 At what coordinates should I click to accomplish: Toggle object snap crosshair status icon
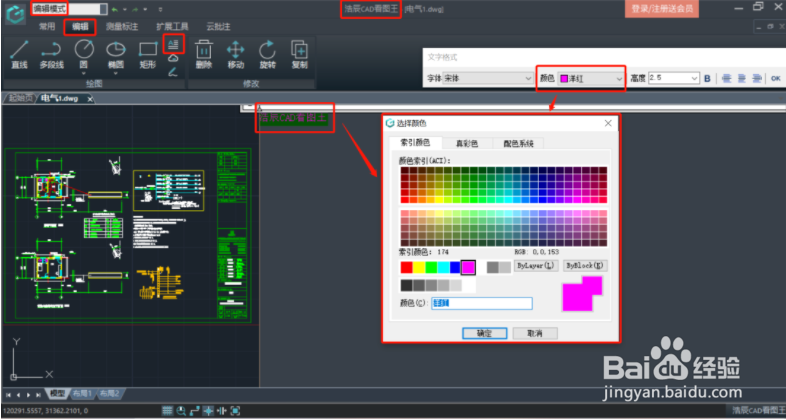click(x=209, y=410)
